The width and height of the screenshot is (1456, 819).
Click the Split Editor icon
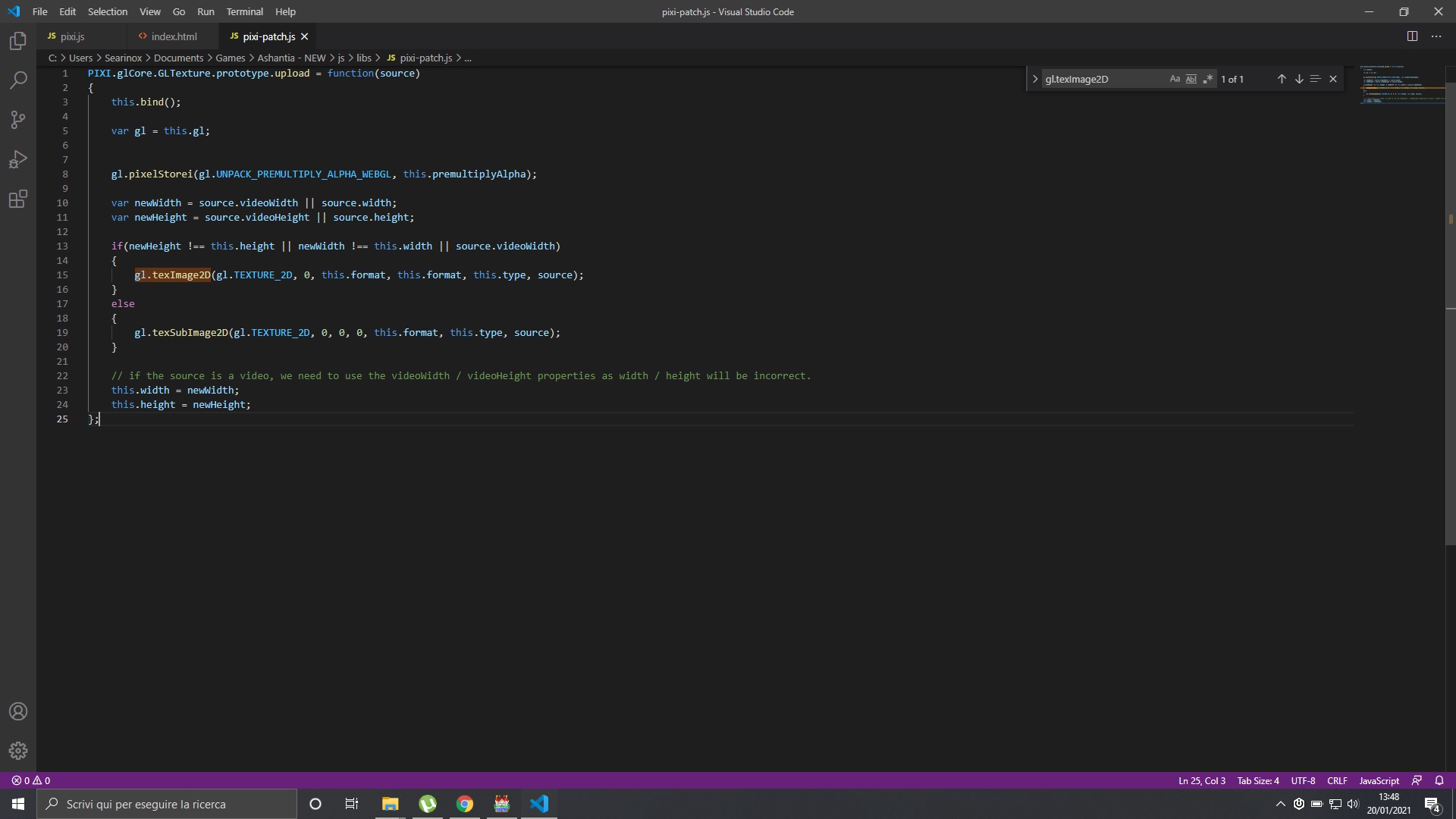tap(1413, 36)
